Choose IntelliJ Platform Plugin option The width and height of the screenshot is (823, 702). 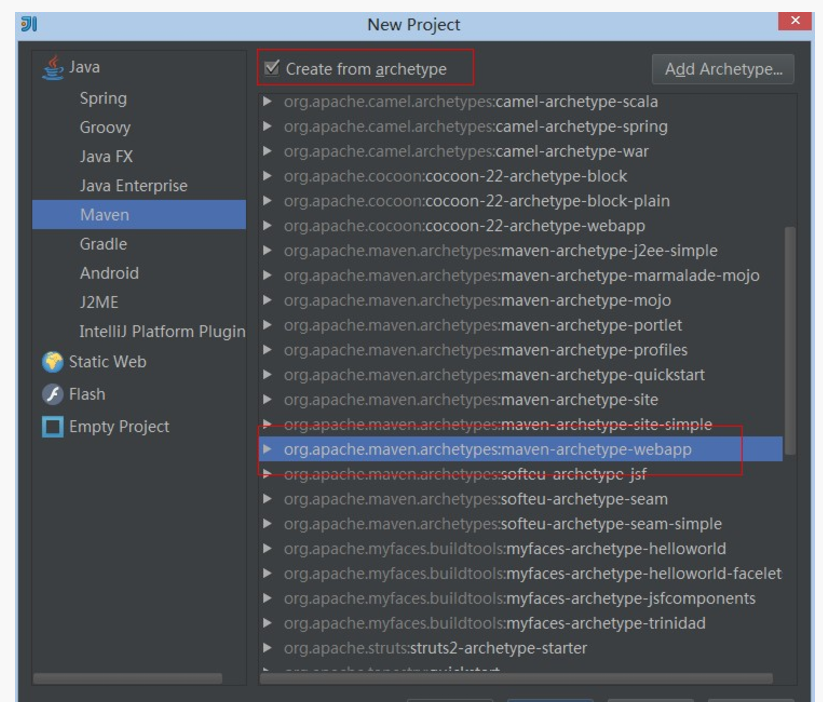[x=162, y=331]
